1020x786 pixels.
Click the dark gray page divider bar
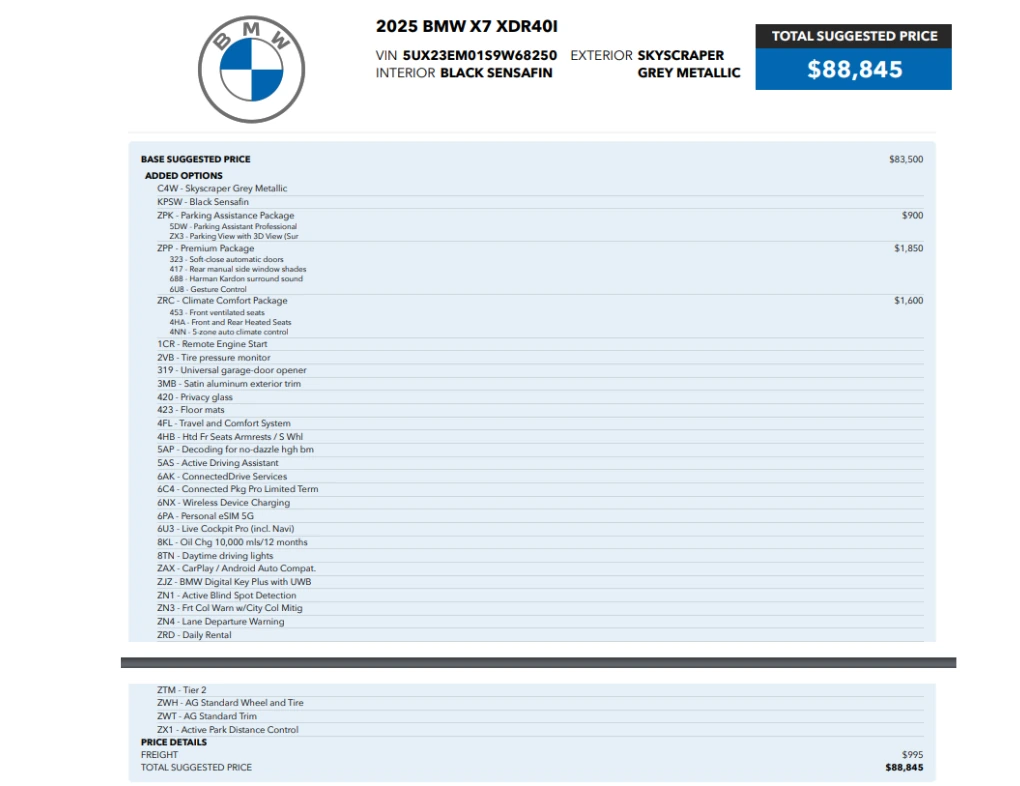[x=538, y=662]
